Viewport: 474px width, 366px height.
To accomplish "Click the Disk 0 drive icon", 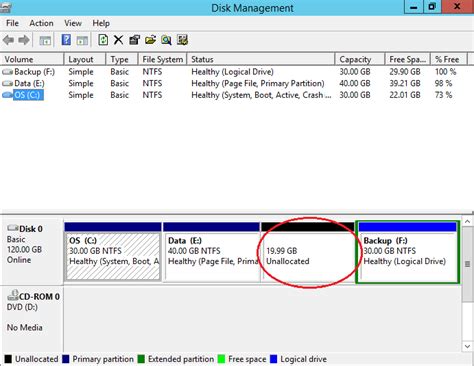I will 13,228.
